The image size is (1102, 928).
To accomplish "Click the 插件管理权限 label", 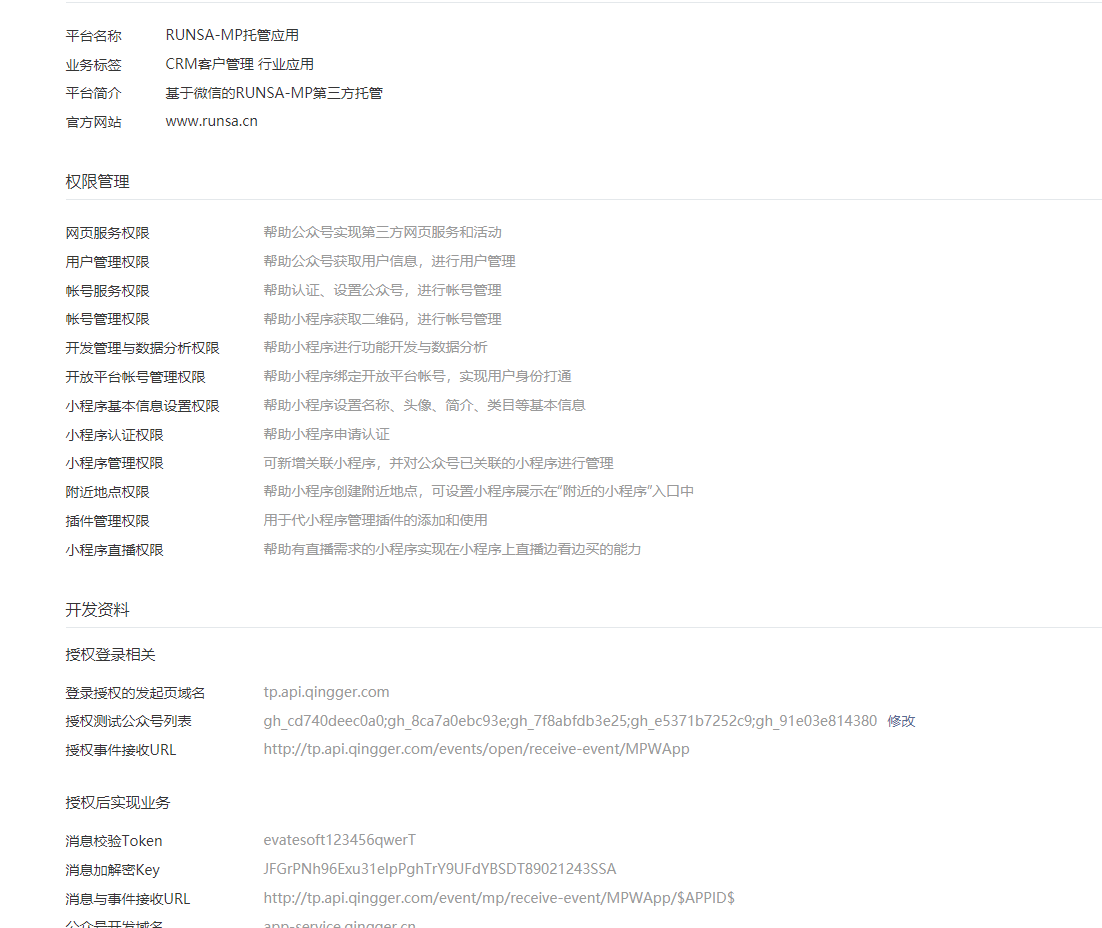I will tap(108, 521).
